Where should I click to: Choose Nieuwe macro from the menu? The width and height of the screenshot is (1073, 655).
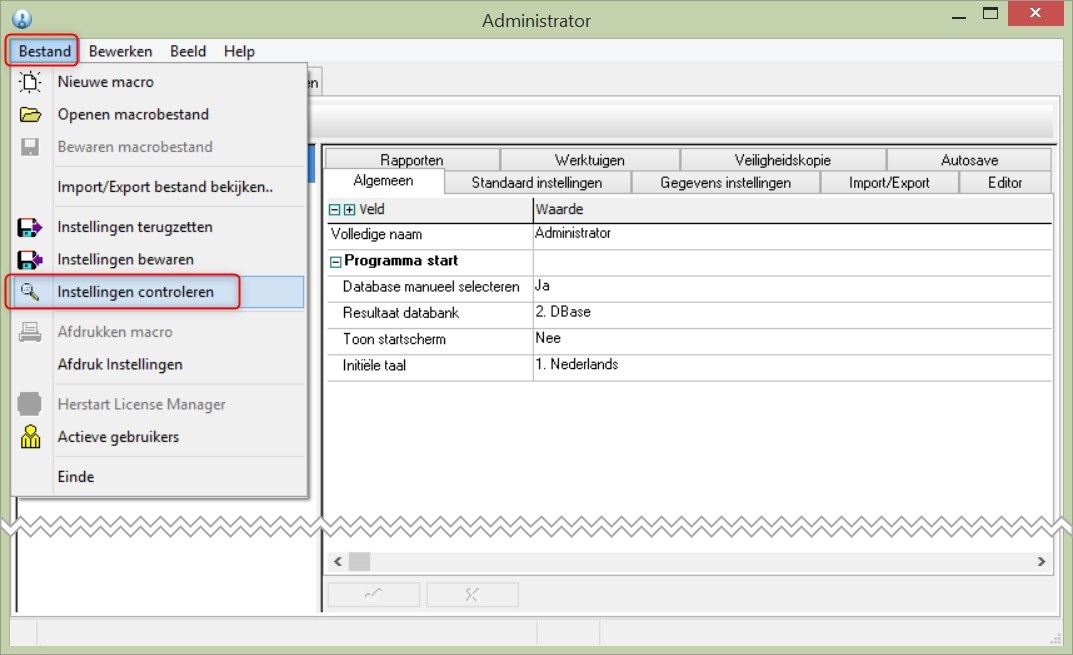105,81
